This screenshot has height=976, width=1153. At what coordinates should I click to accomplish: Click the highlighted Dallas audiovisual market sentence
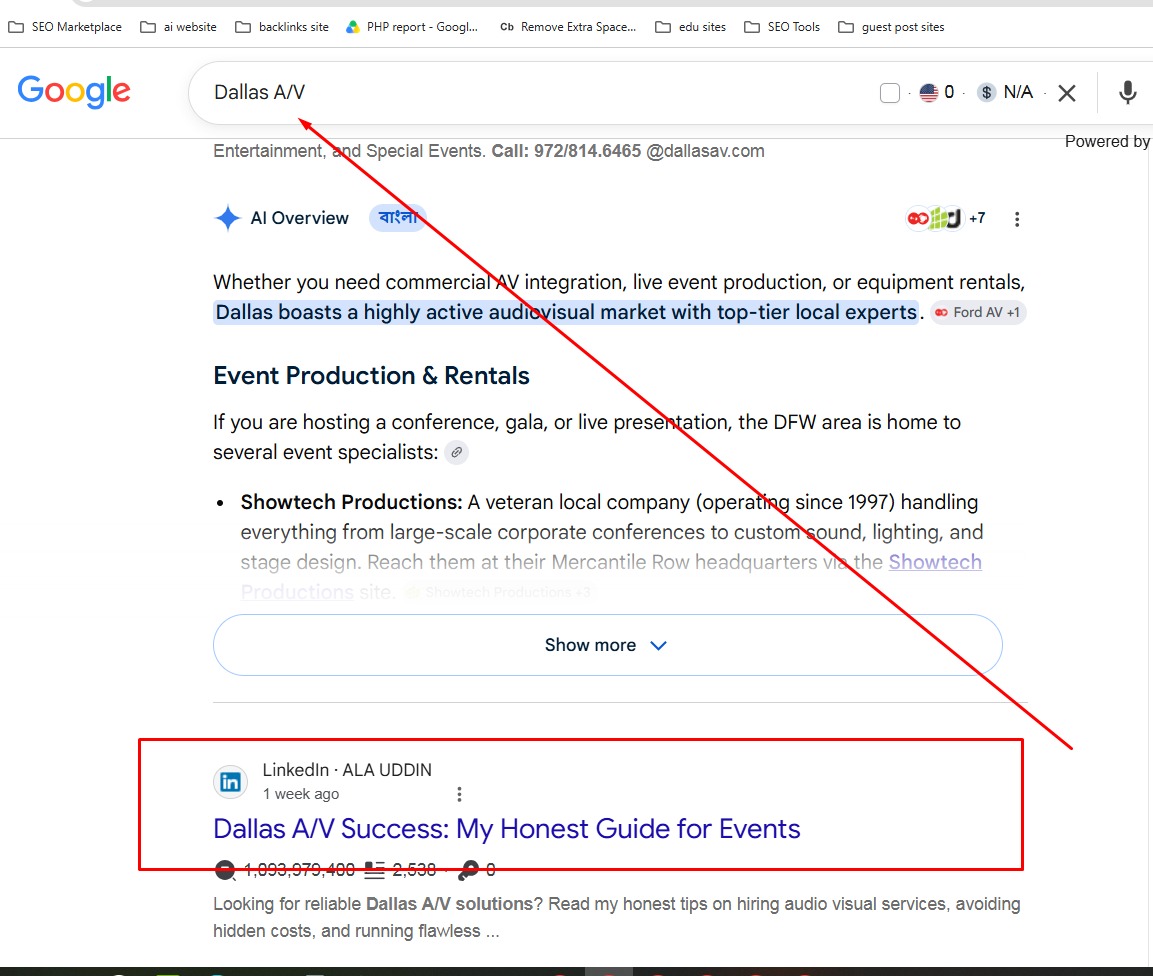566,313
